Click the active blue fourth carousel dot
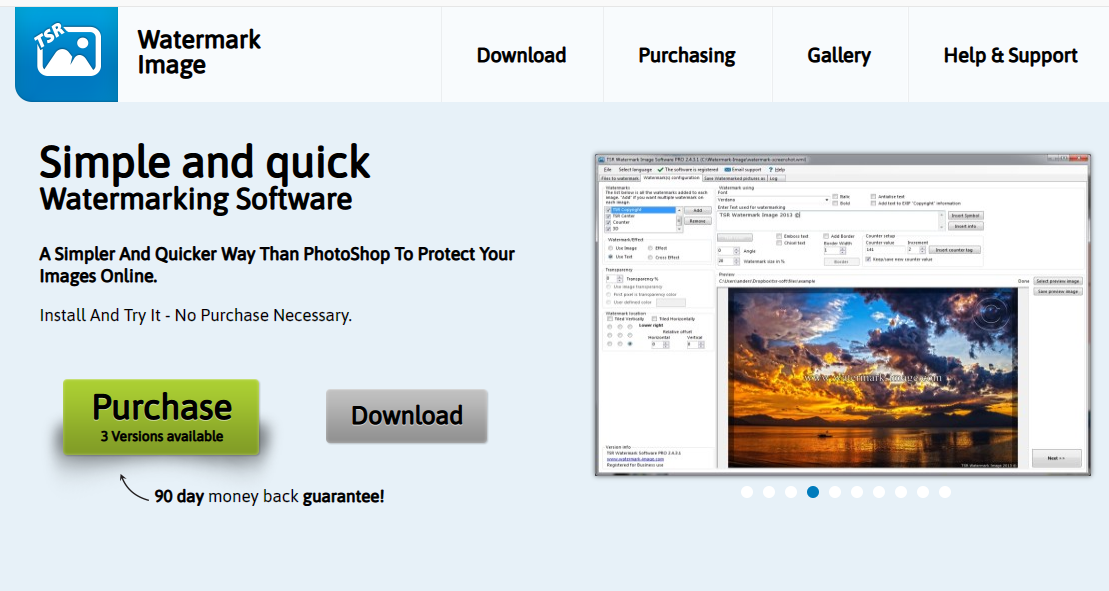Viewport: 1109px width, 591px height. (x=813, y=492)
